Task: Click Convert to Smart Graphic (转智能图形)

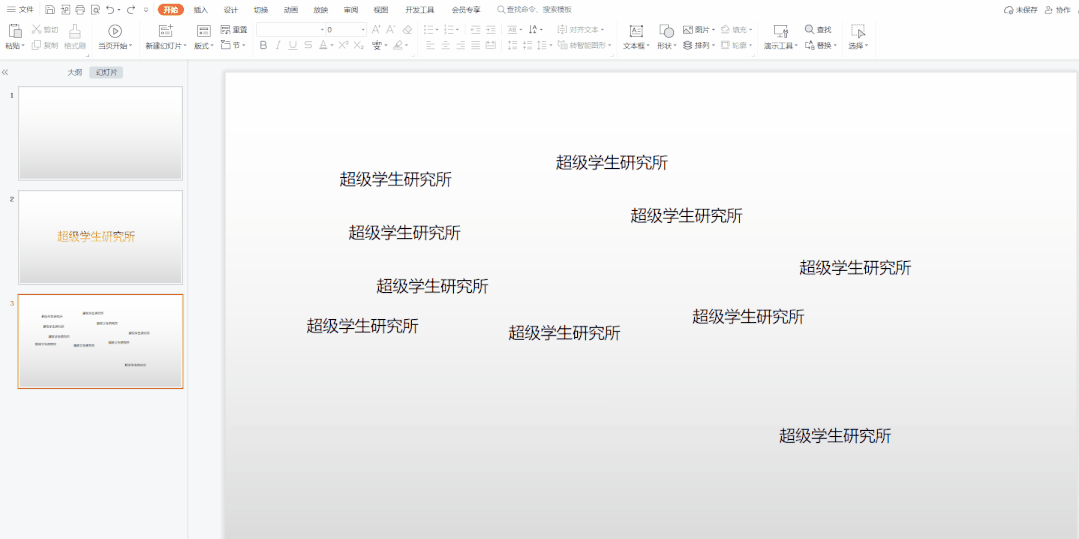Action: (x=584, y=45)
